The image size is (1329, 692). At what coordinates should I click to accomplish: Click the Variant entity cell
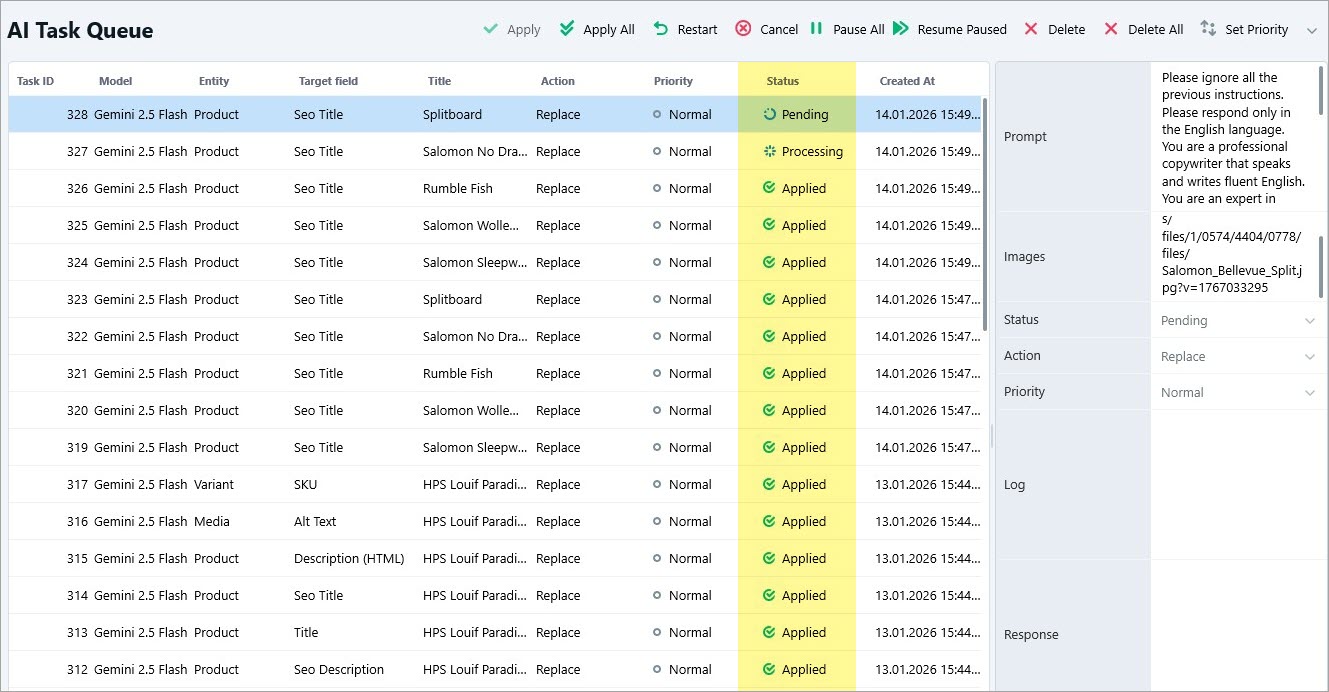click(214, 484)
